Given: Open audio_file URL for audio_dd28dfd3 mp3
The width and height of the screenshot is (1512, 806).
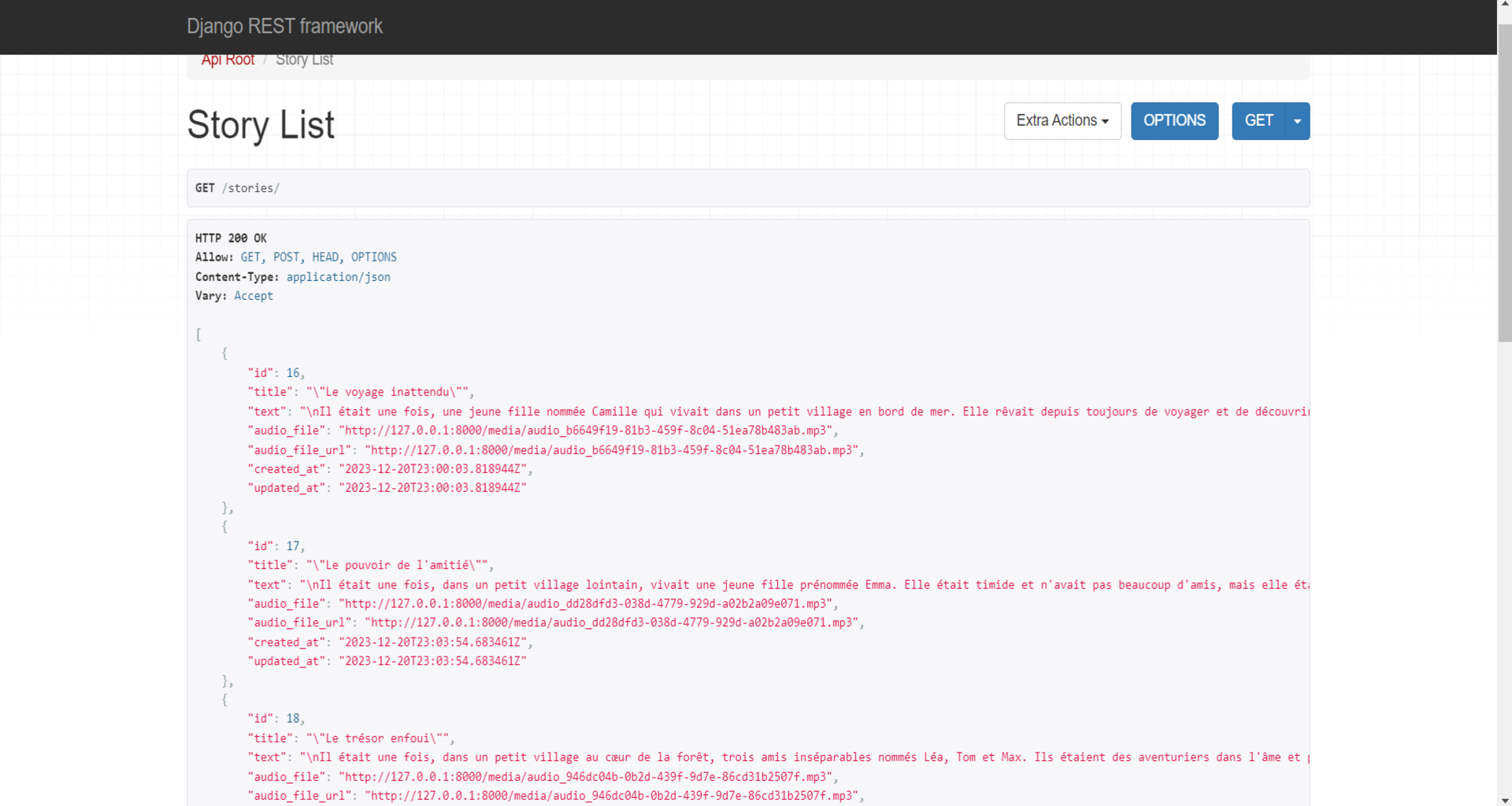Looking at the screenshot, I should click(586, 604).
